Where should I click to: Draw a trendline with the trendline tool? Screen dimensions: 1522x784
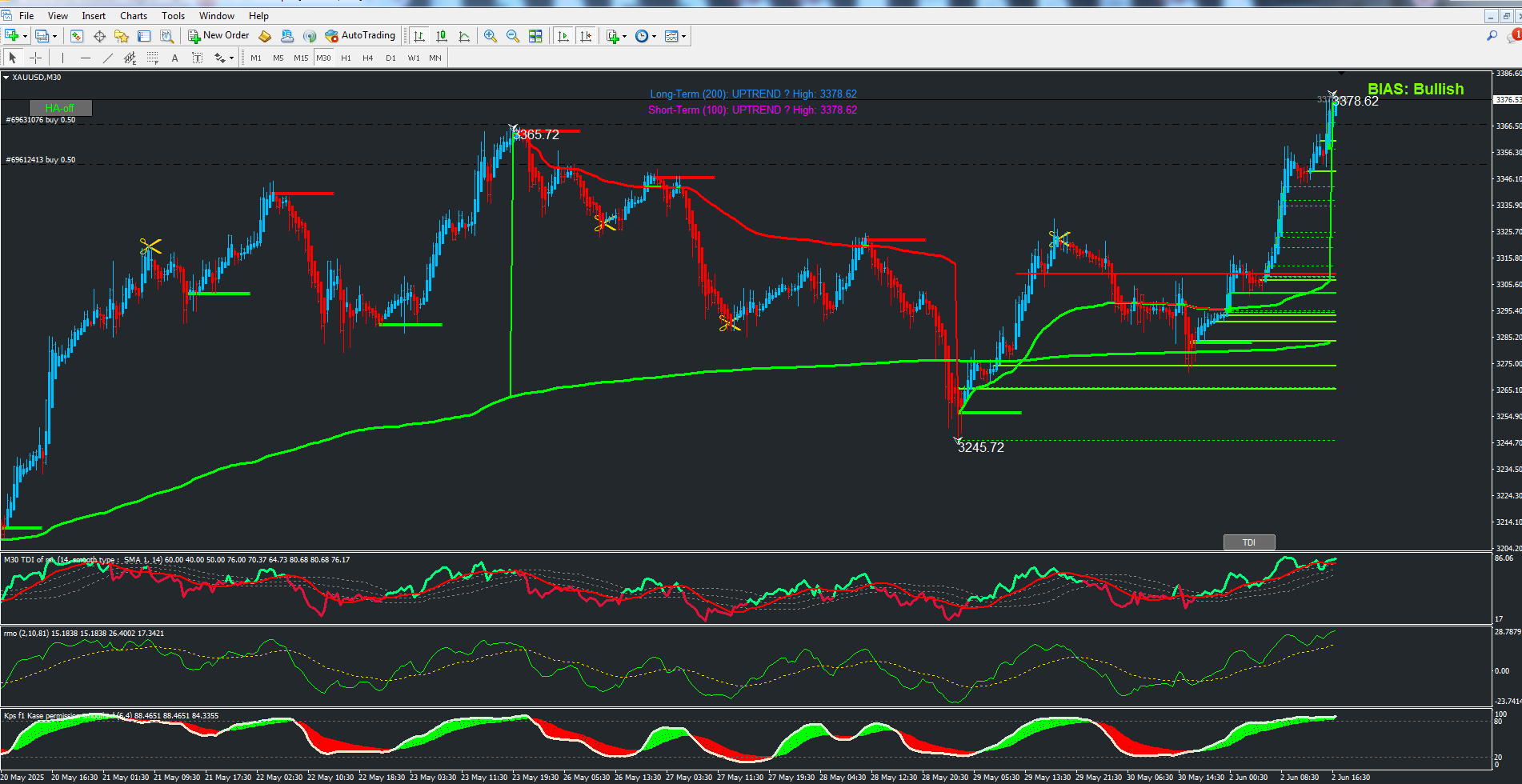(x=108, y=58)
